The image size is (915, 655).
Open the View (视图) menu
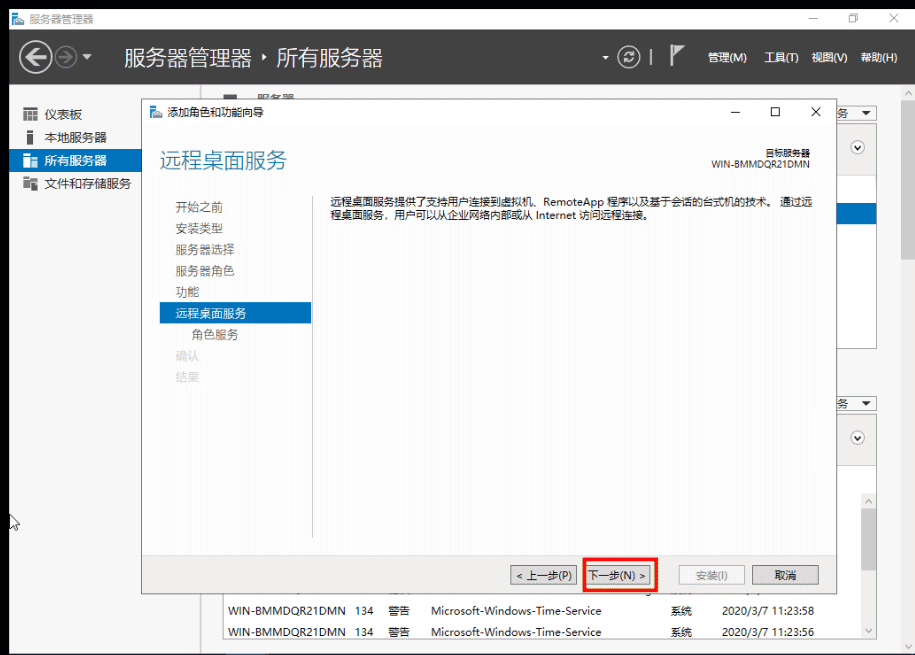(x=828, y=57)
